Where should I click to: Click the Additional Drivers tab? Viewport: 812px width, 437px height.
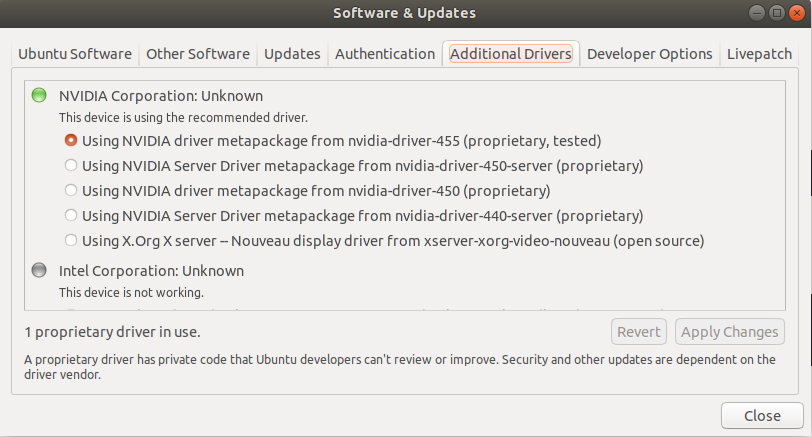point(511,54)
